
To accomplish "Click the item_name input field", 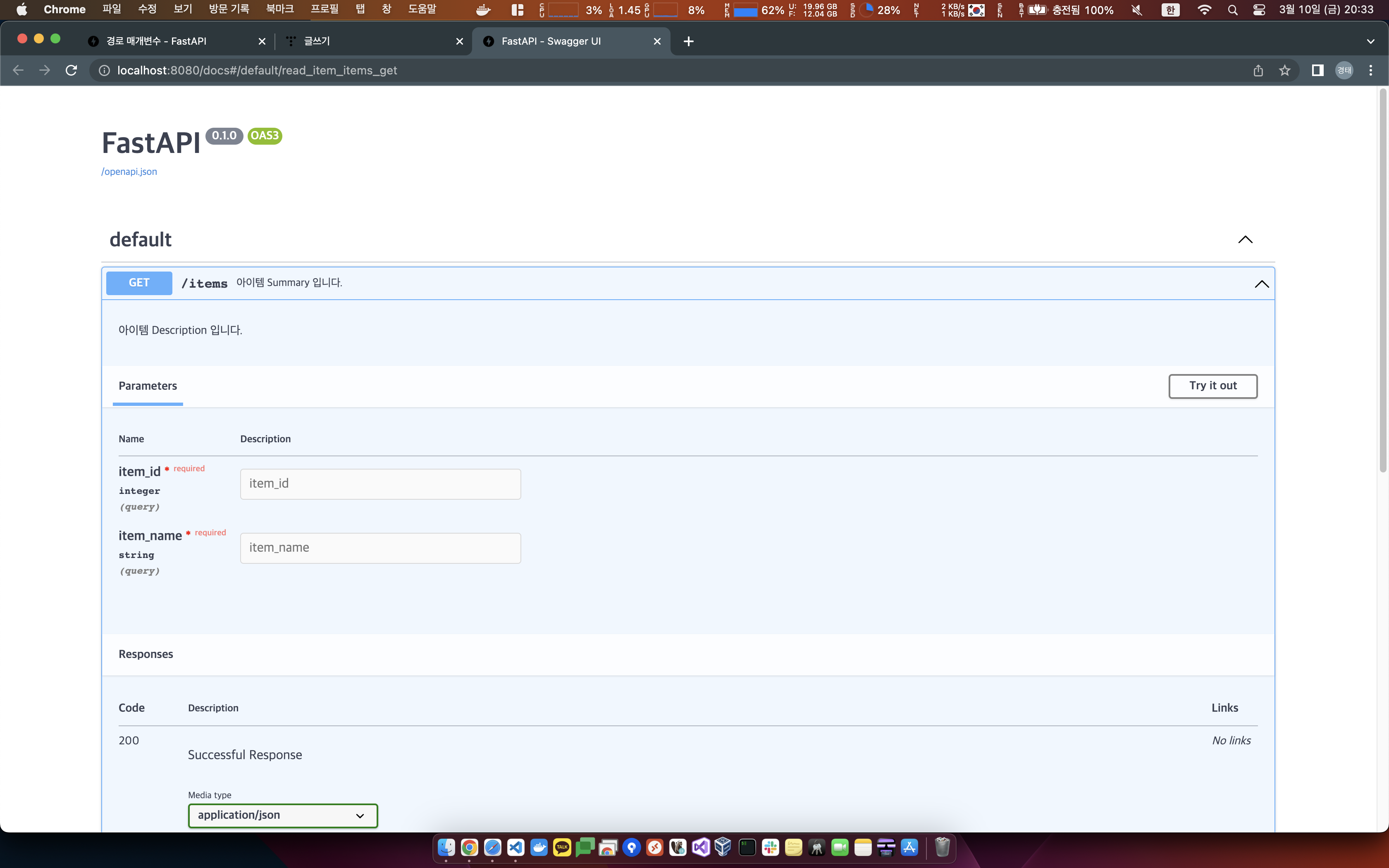I will point(380,548).
